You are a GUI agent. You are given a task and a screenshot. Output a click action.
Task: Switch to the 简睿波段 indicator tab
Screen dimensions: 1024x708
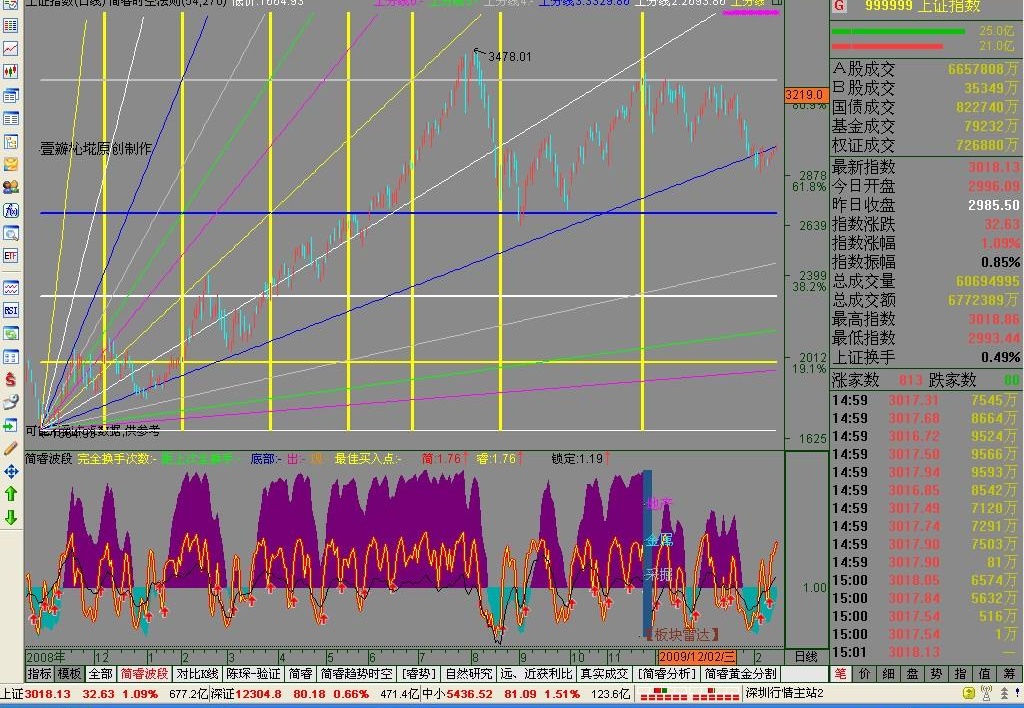[x=144, y=673]
